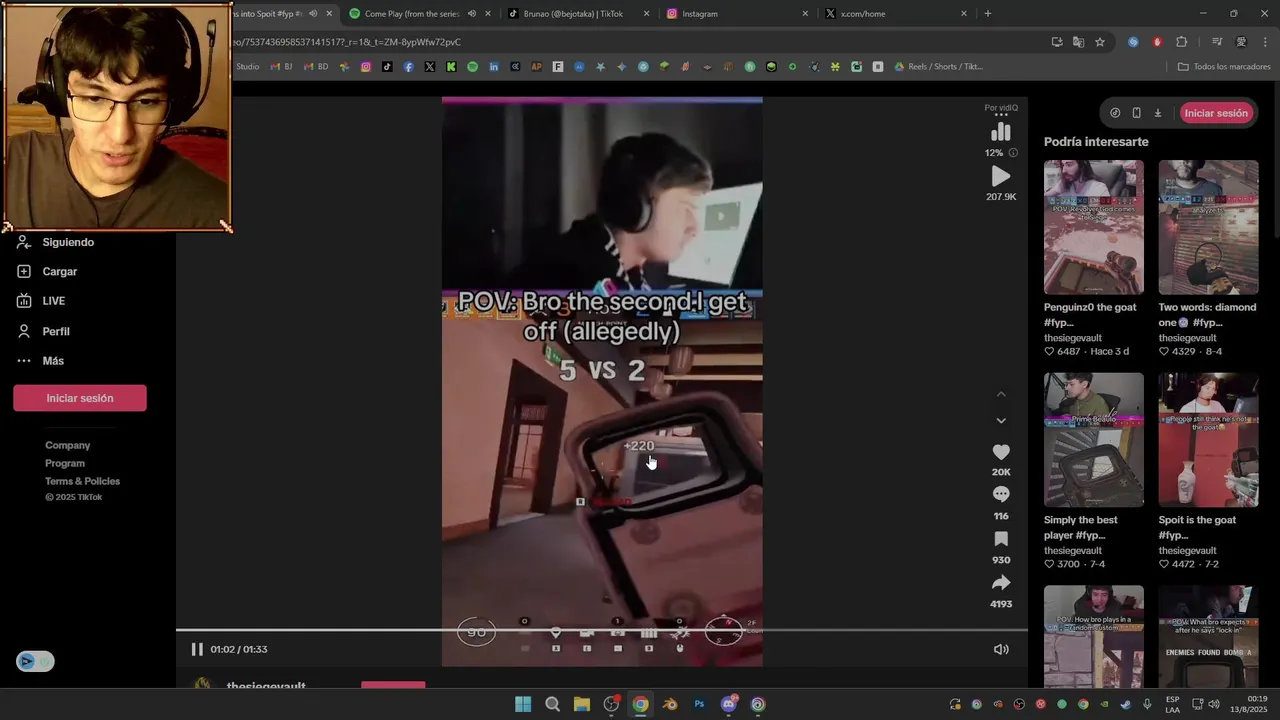Open the Program footer link
This screenshot has width=1280, height=720.
tap(65, 463)
